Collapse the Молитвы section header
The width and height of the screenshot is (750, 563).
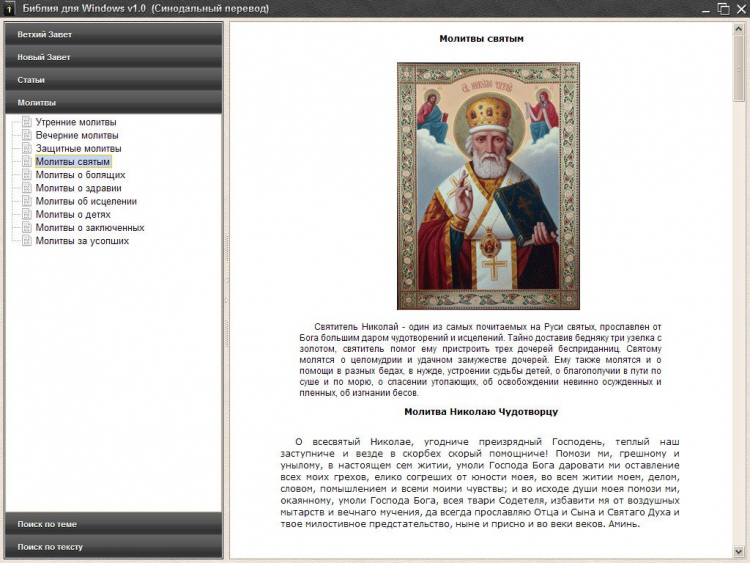coord(113,102)
